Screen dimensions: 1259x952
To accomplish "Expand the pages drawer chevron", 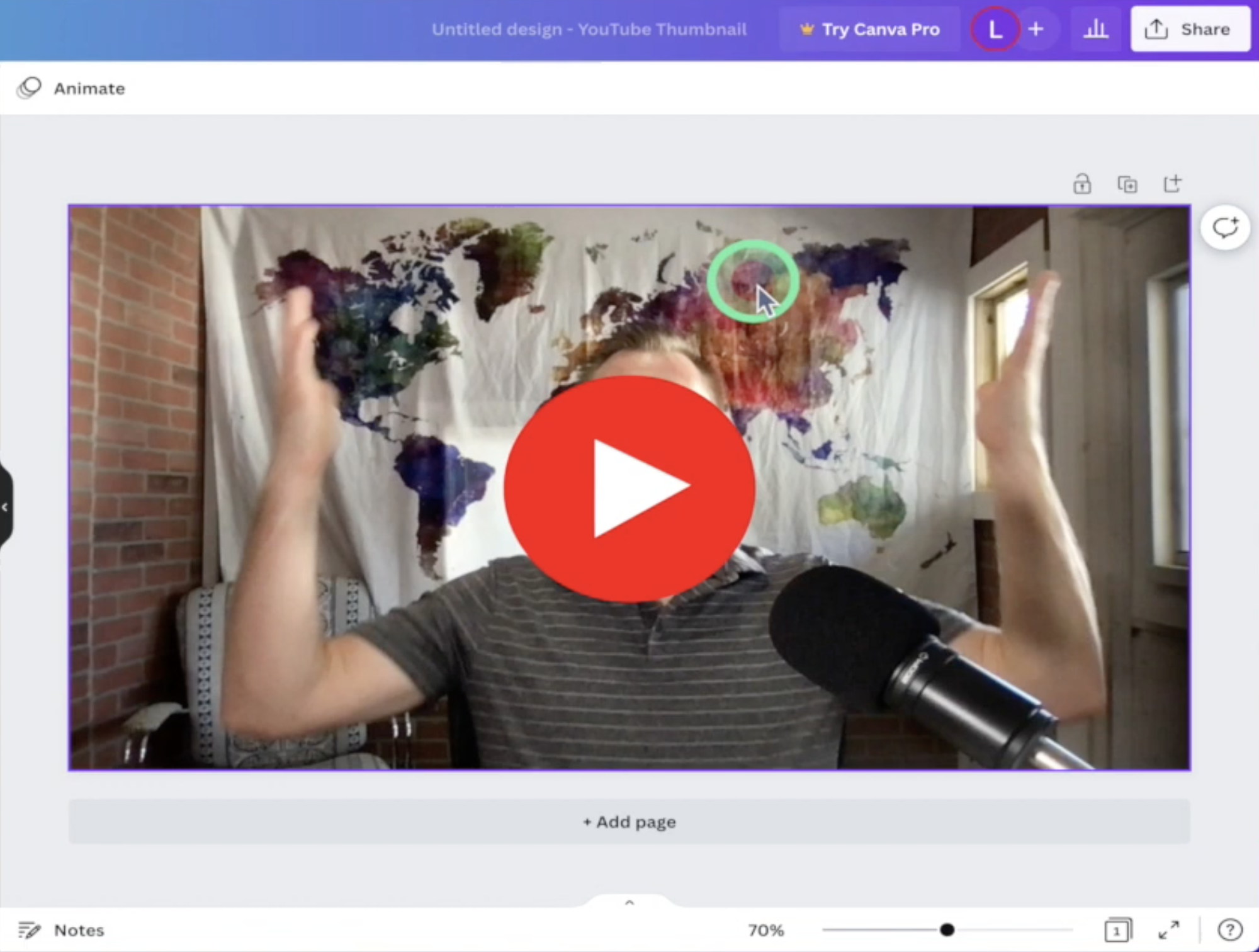I will tap(629, 902).
